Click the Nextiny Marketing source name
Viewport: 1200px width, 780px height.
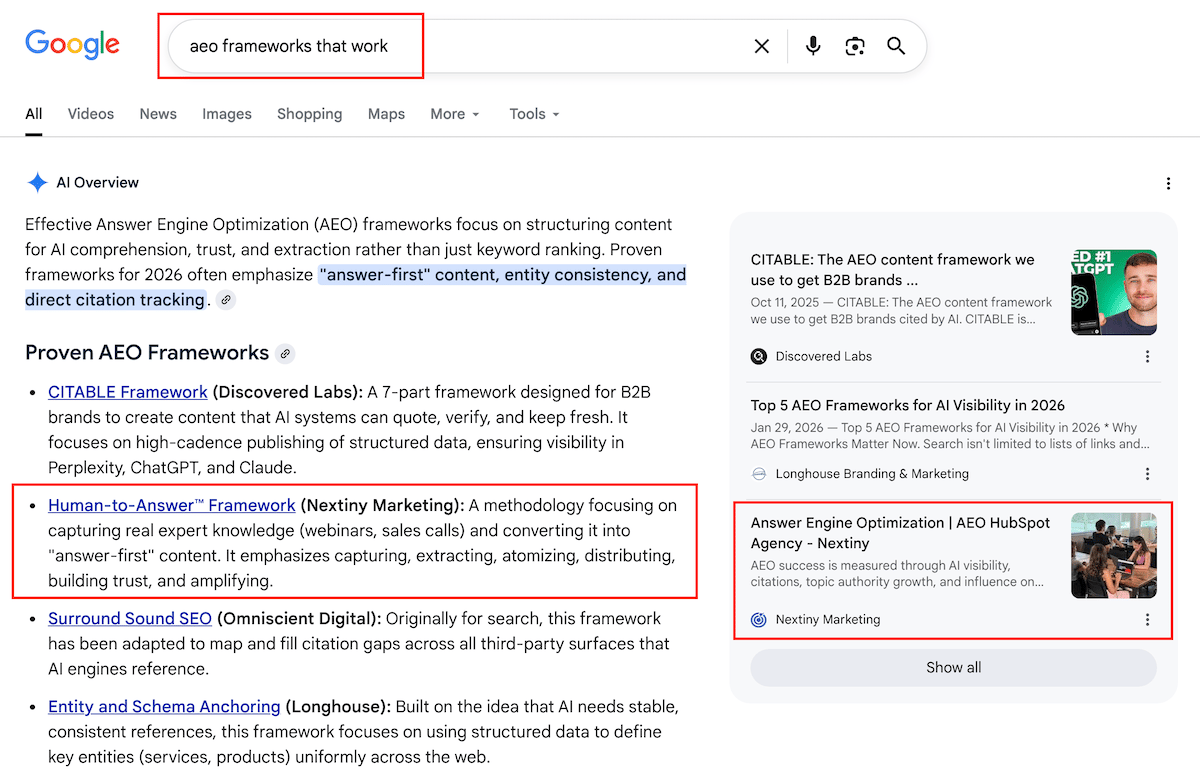coord(828,620)
